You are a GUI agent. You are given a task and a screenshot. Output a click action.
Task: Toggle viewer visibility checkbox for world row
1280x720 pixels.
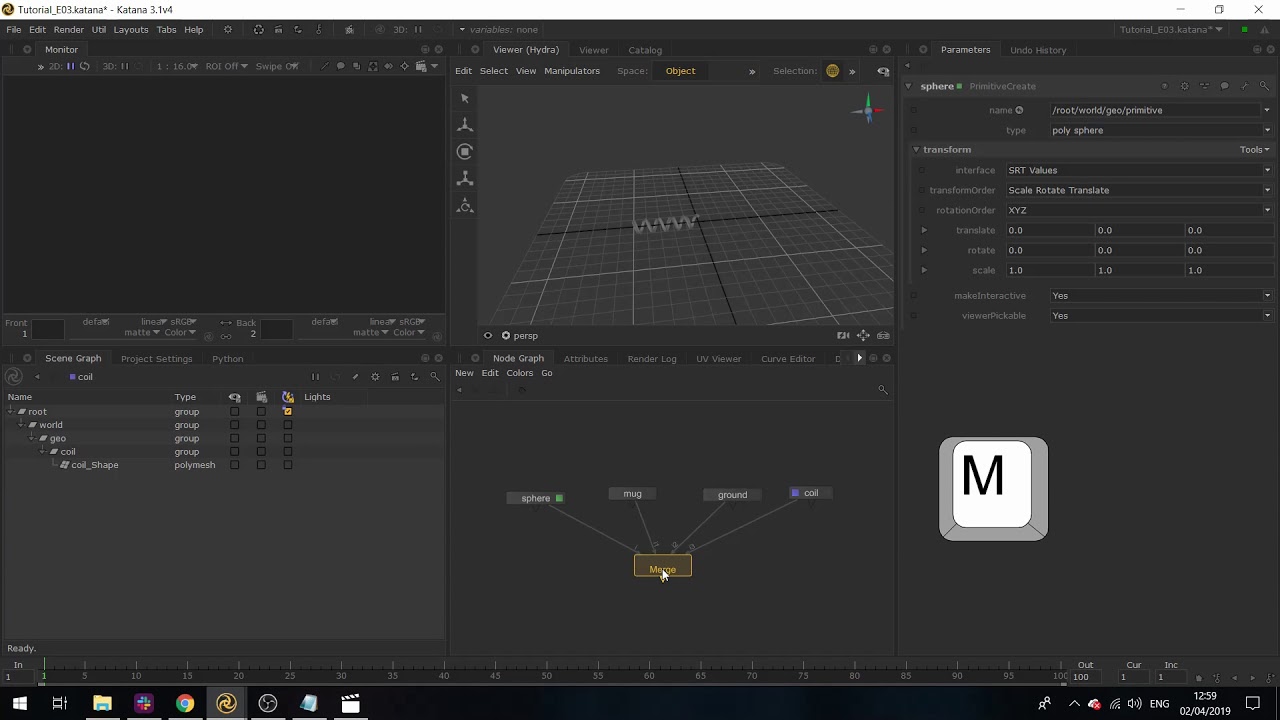click(x=235, y=425)
